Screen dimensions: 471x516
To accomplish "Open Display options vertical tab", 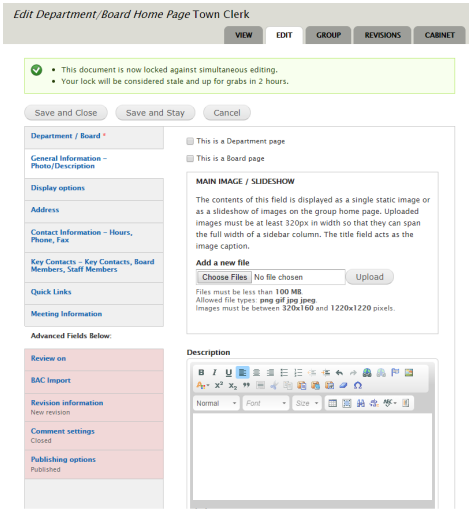I will [x=94, y=189].
